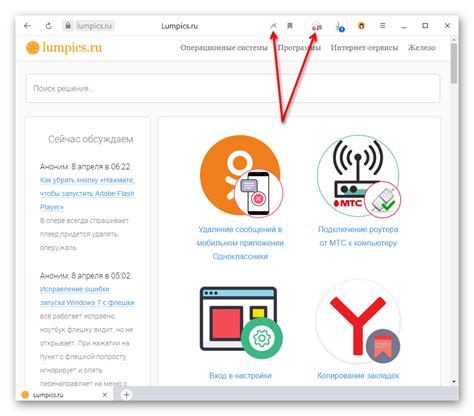Click the Odnoklassniki article thumbnail
The image size is (474, 416).
pos(241,176)
